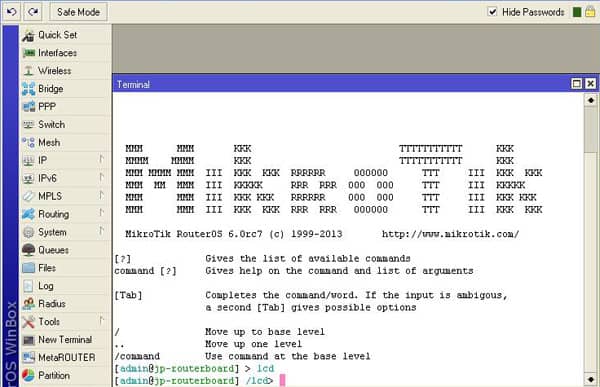The image size is (600, 387).
Task: Click the System gear icon
Action: (x=28, y=232)
